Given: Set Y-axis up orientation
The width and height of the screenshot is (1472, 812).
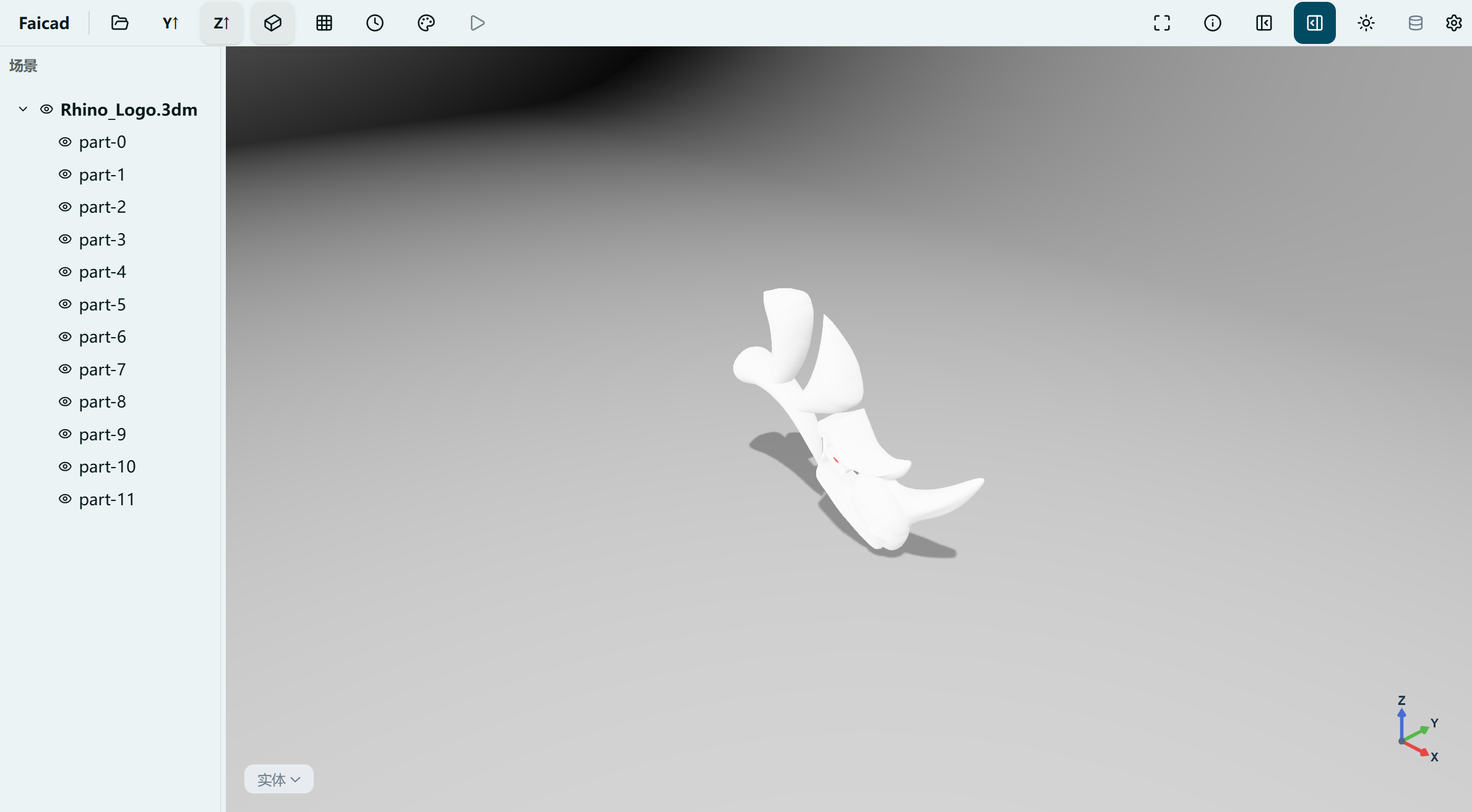Looking at the screenshot, I should click(x=171, y=23).
